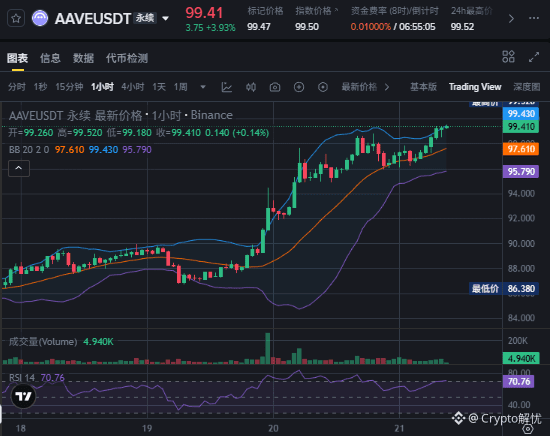Click the 97.610 orange price tag
The image size is (550, 436).
(x=521, y=149)
